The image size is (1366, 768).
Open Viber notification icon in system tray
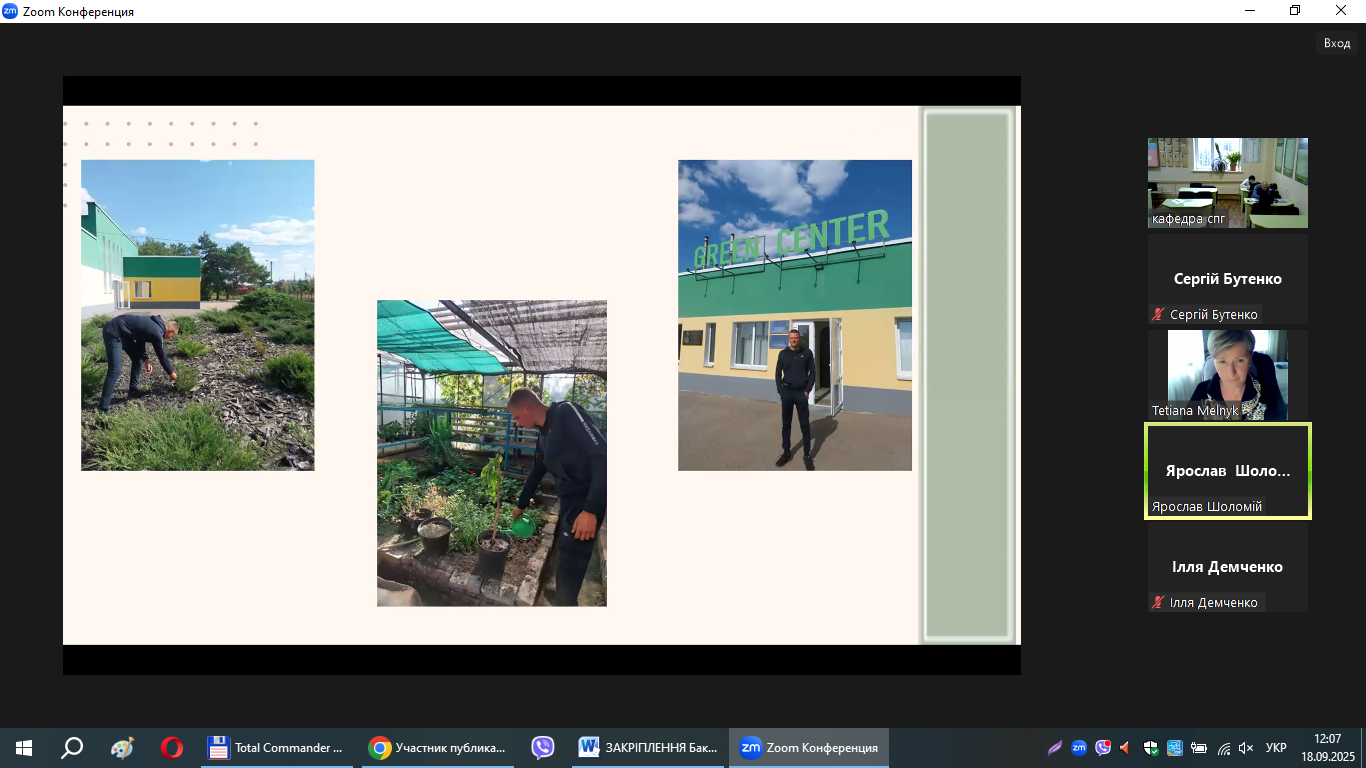click(1103, 748)
